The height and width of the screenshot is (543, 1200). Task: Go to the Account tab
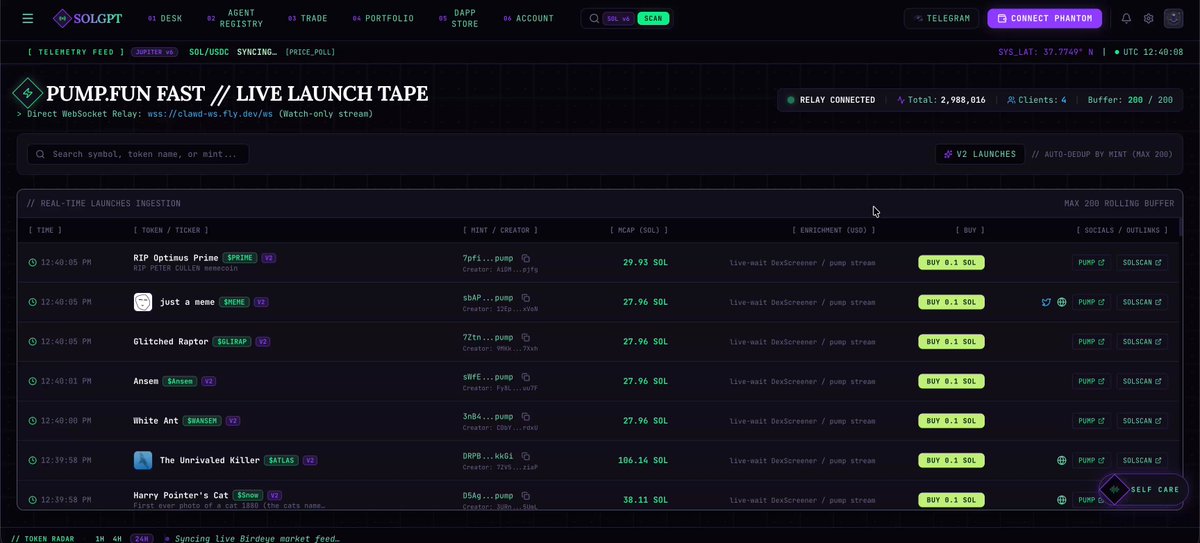click(x=528, y=18)
